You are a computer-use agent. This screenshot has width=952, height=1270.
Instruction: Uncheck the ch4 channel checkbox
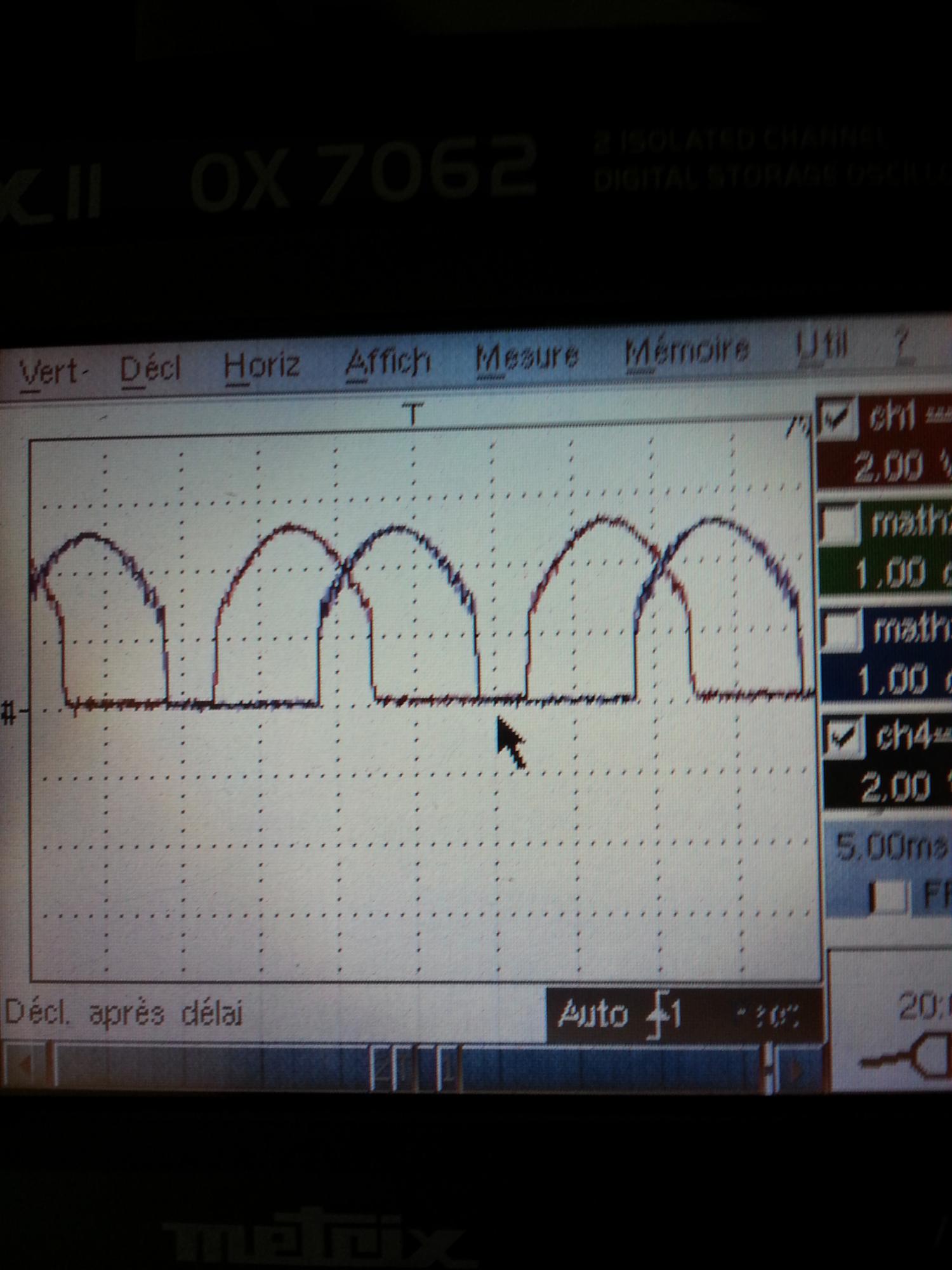tap(845, 739)
